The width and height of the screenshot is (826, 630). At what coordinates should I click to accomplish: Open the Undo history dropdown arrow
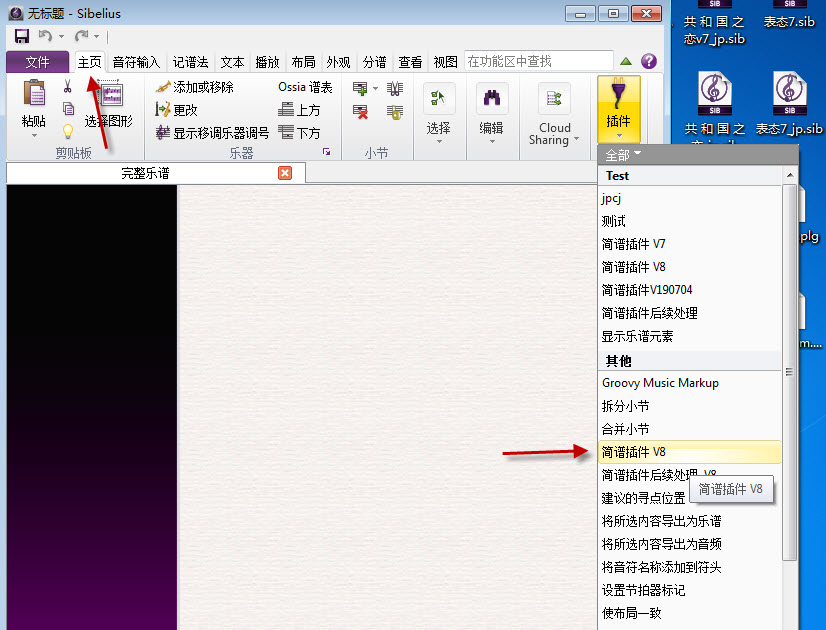tap(61, 37)
